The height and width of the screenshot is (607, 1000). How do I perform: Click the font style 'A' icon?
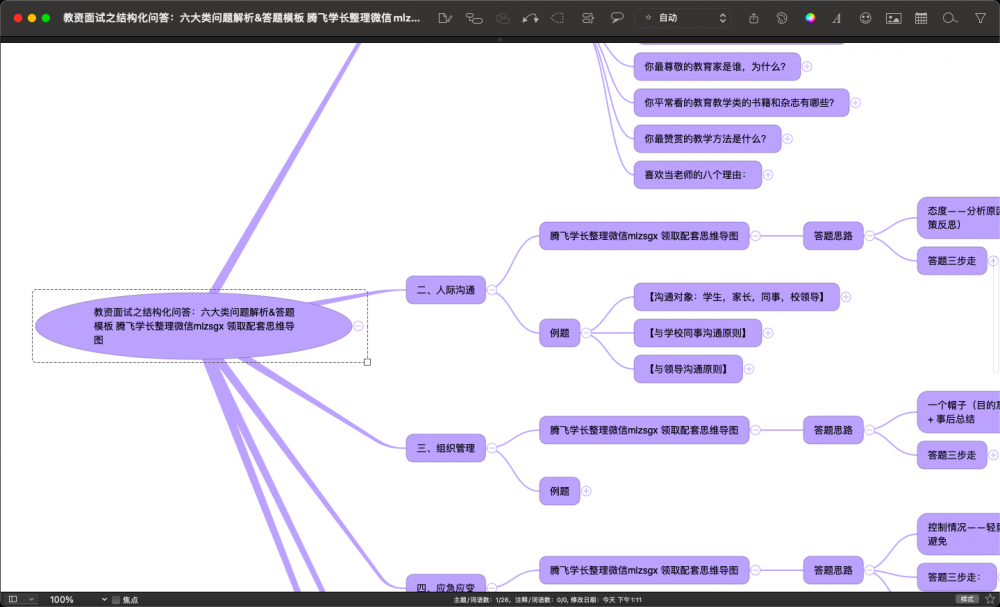pos(837,18)
